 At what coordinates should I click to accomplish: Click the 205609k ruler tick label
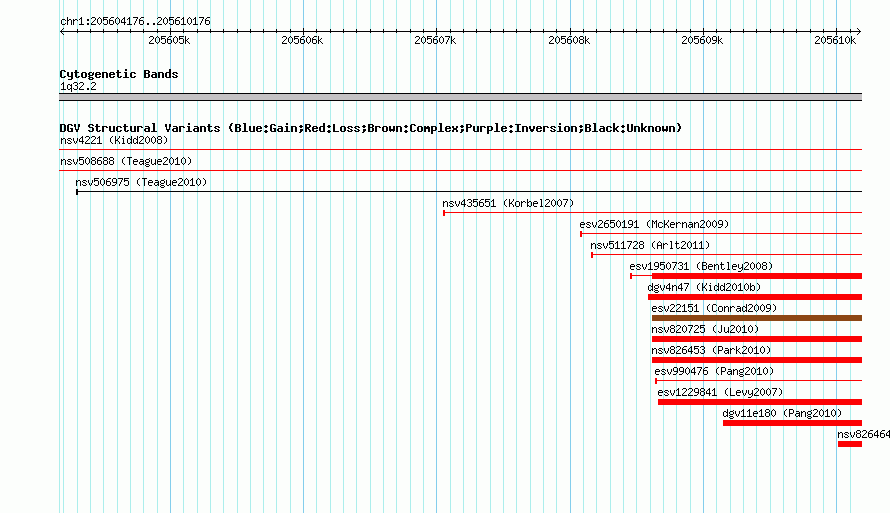point(702,40)
